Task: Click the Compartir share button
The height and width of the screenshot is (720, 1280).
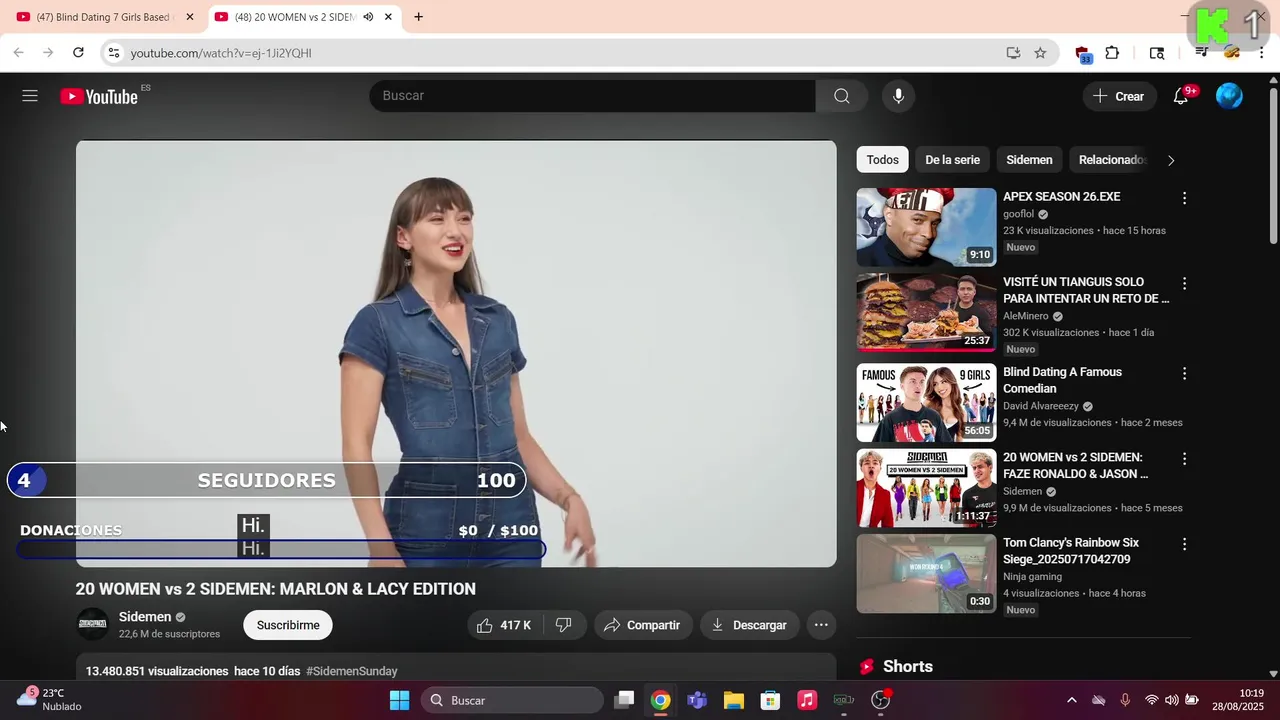Action: click(643, 625)
